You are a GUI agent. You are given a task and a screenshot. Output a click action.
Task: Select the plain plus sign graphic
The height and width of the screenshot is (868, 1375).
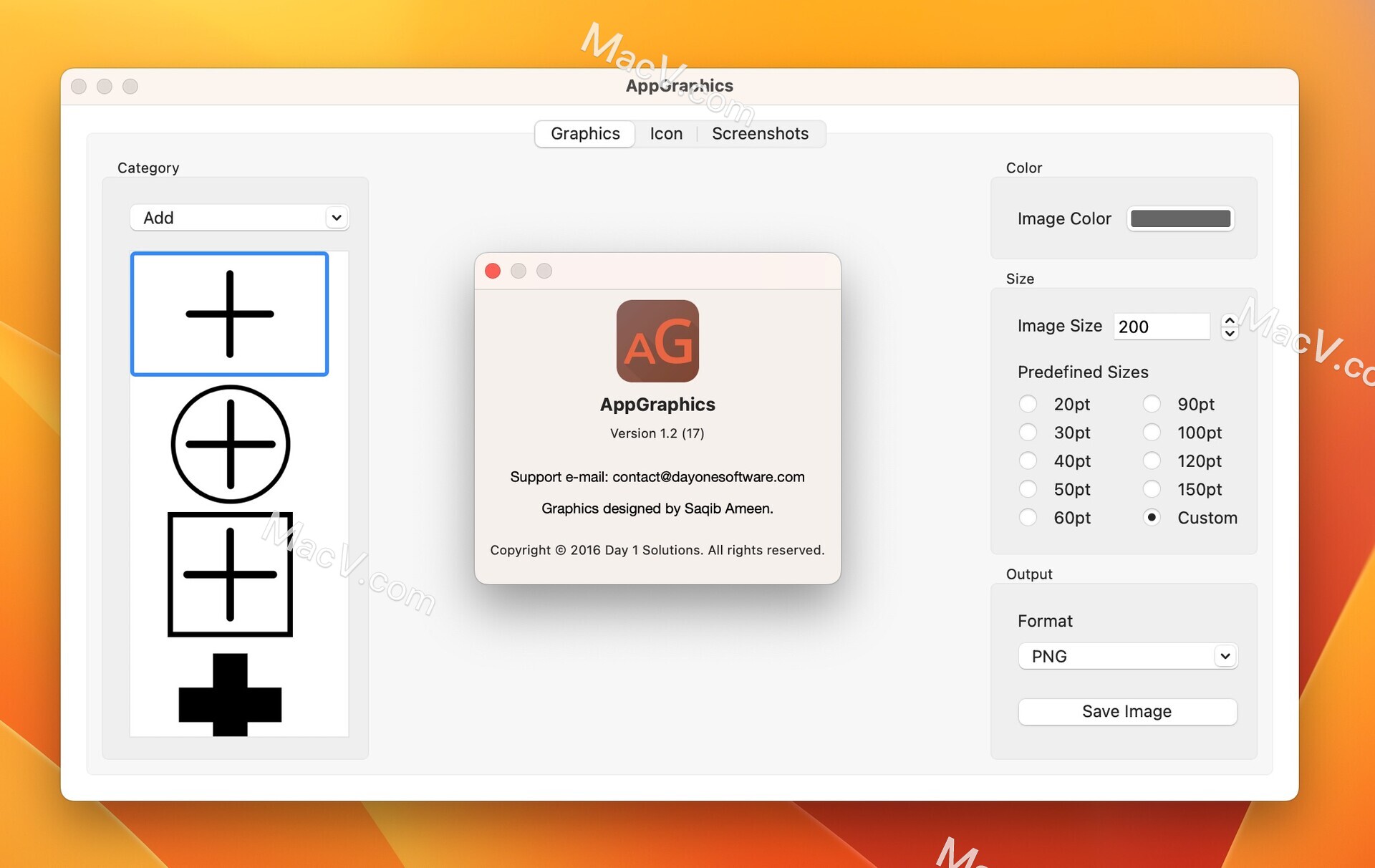(x=229, y=314)
